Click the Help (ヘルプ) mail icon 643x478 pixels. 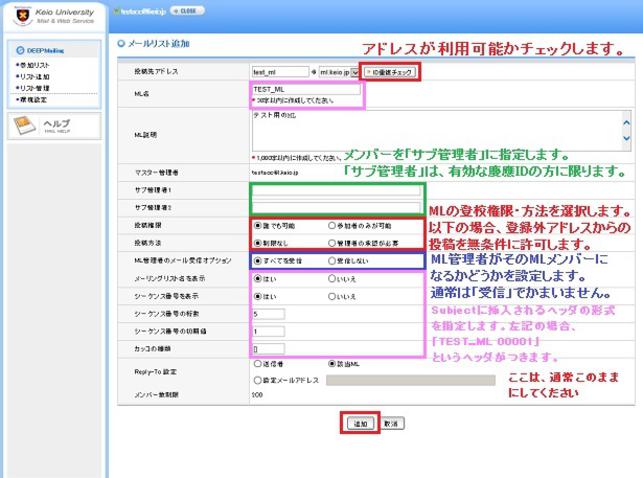pyautogui.click(x=25, y=125)
